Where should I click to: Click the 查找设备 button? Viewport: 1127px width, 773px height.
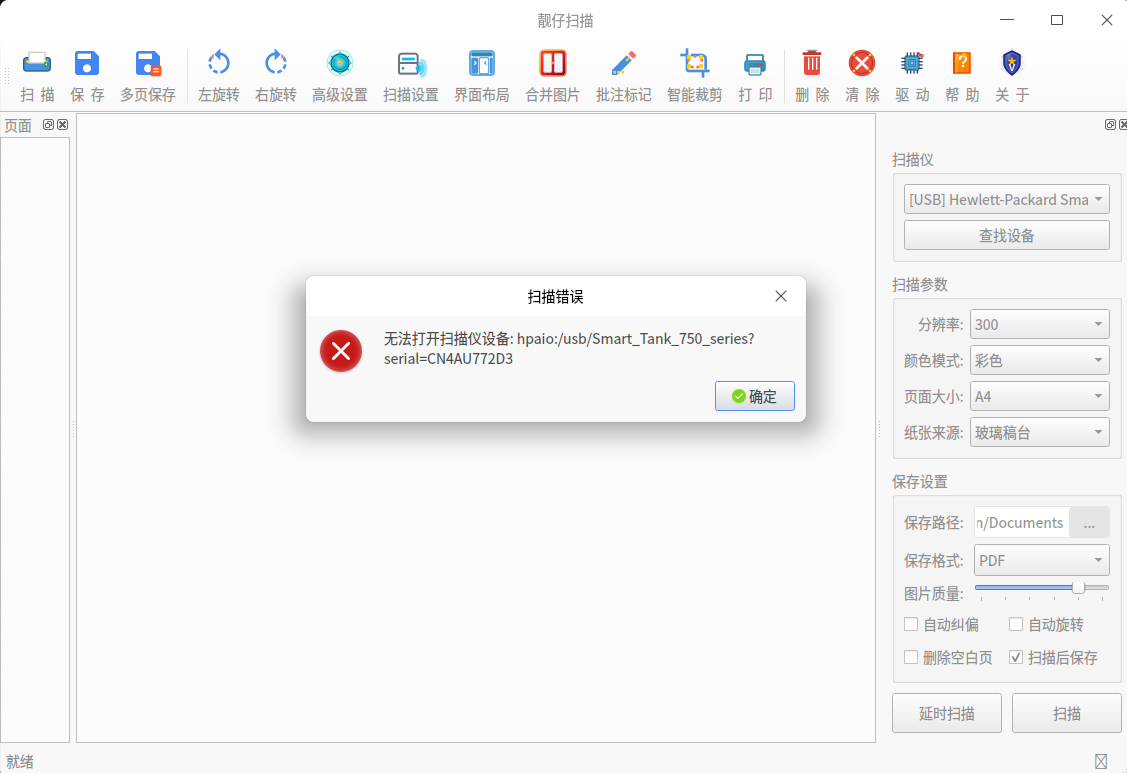pos(1006,235)
